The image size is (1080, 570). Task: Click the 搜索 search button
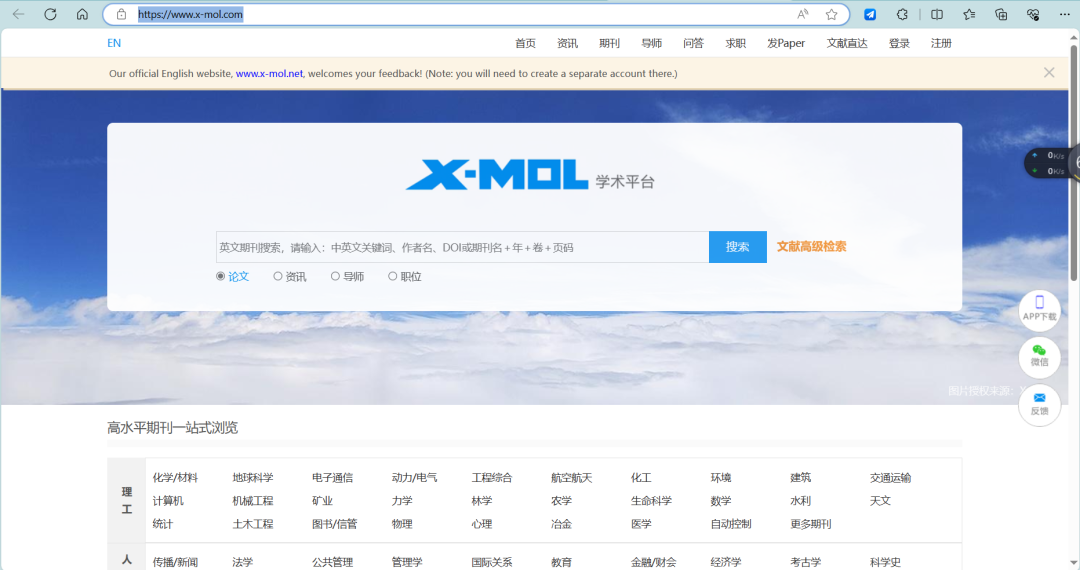[x=738, y=246]
